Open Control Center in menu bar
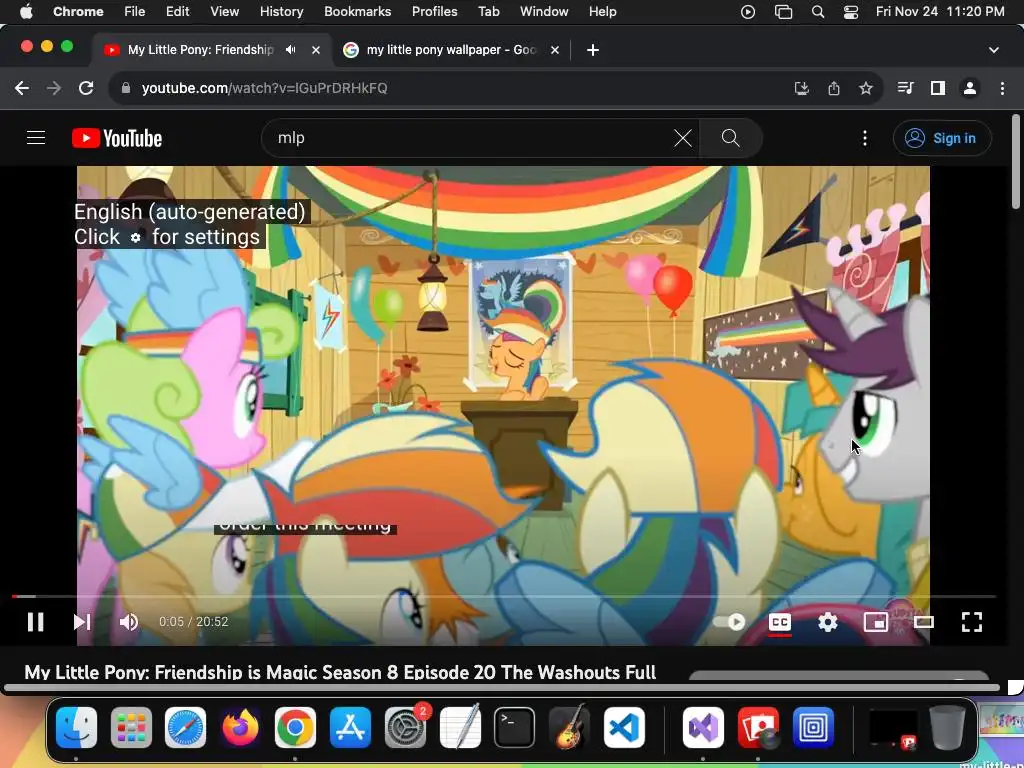 point(851,11)
